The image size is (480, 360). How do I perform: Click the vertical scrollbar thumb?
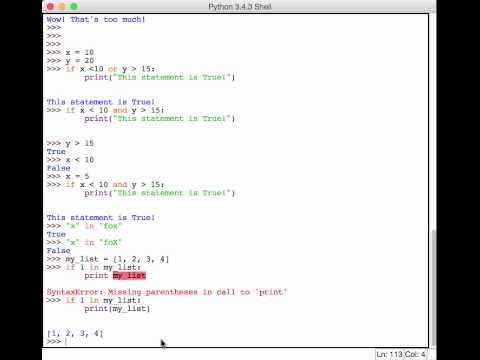pos(433,288)
